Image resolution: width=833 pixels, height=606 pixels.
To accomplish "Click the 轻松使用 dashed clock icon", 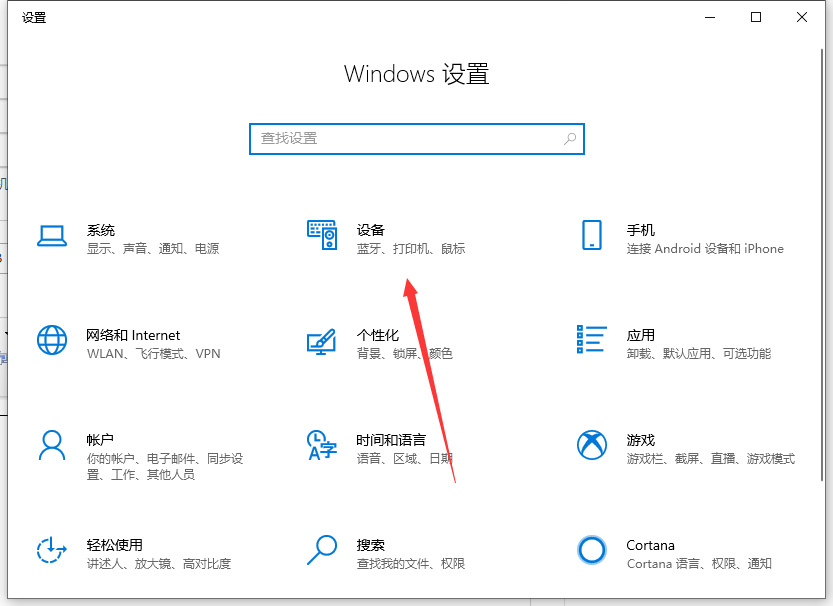I will pos(52,550).
